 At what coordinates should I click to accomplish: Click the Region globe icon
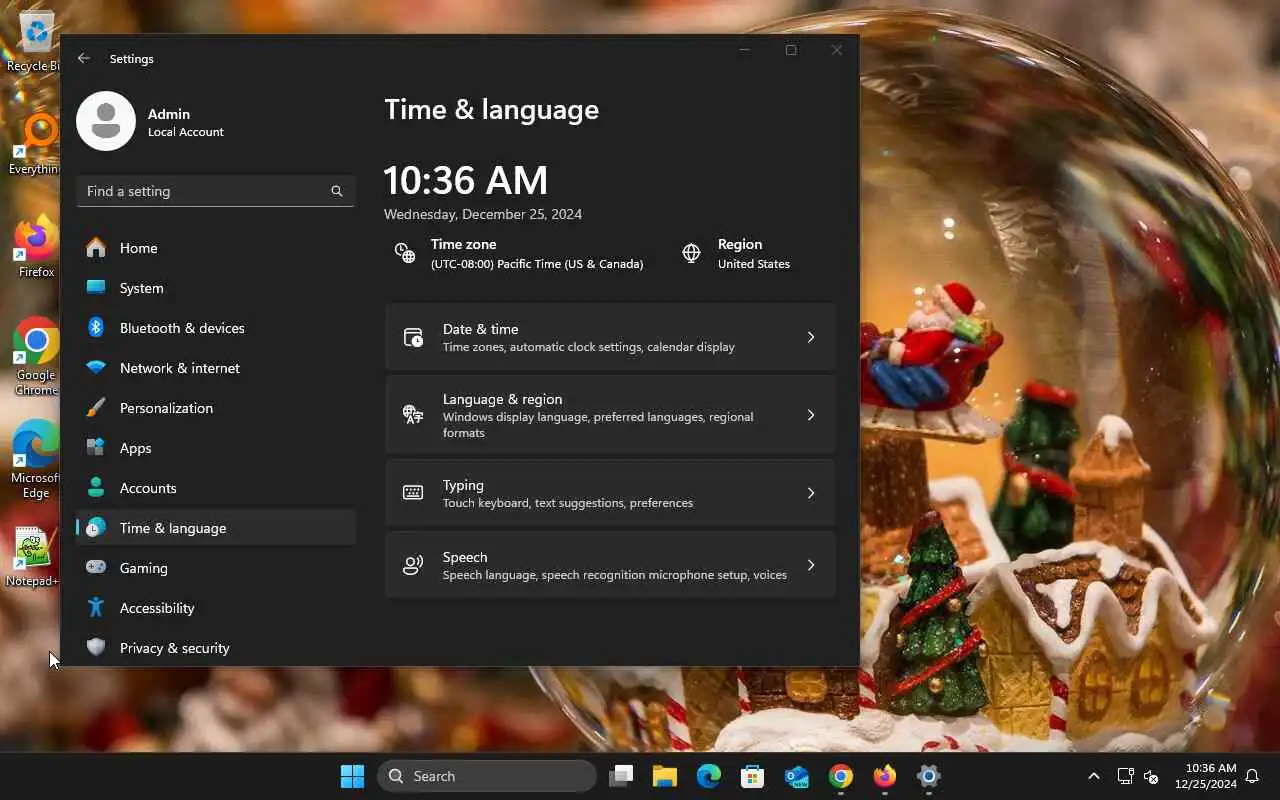pyautogui.click(x=691, y=253)
